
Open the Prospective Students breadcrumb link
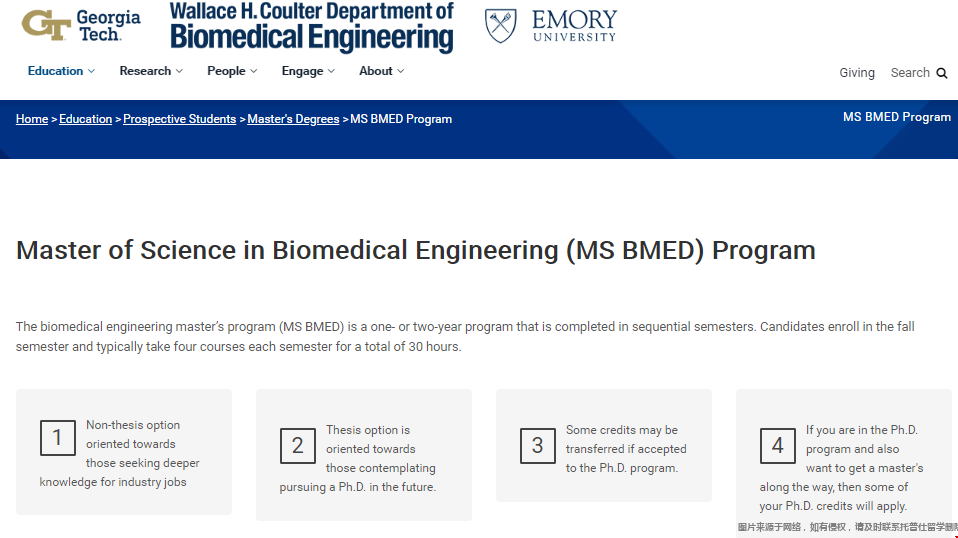tap(180, 119)
